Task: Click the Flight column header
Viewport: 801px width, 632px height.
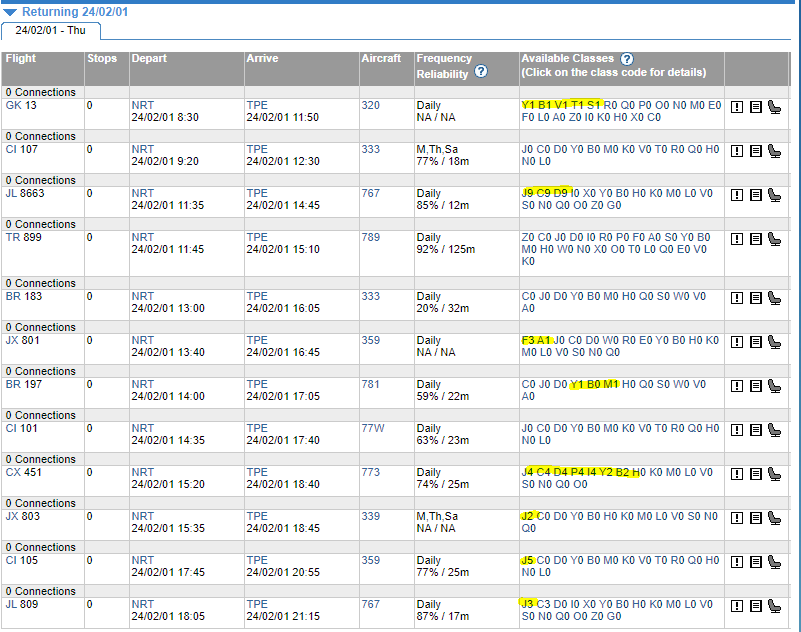Action: 21,58
